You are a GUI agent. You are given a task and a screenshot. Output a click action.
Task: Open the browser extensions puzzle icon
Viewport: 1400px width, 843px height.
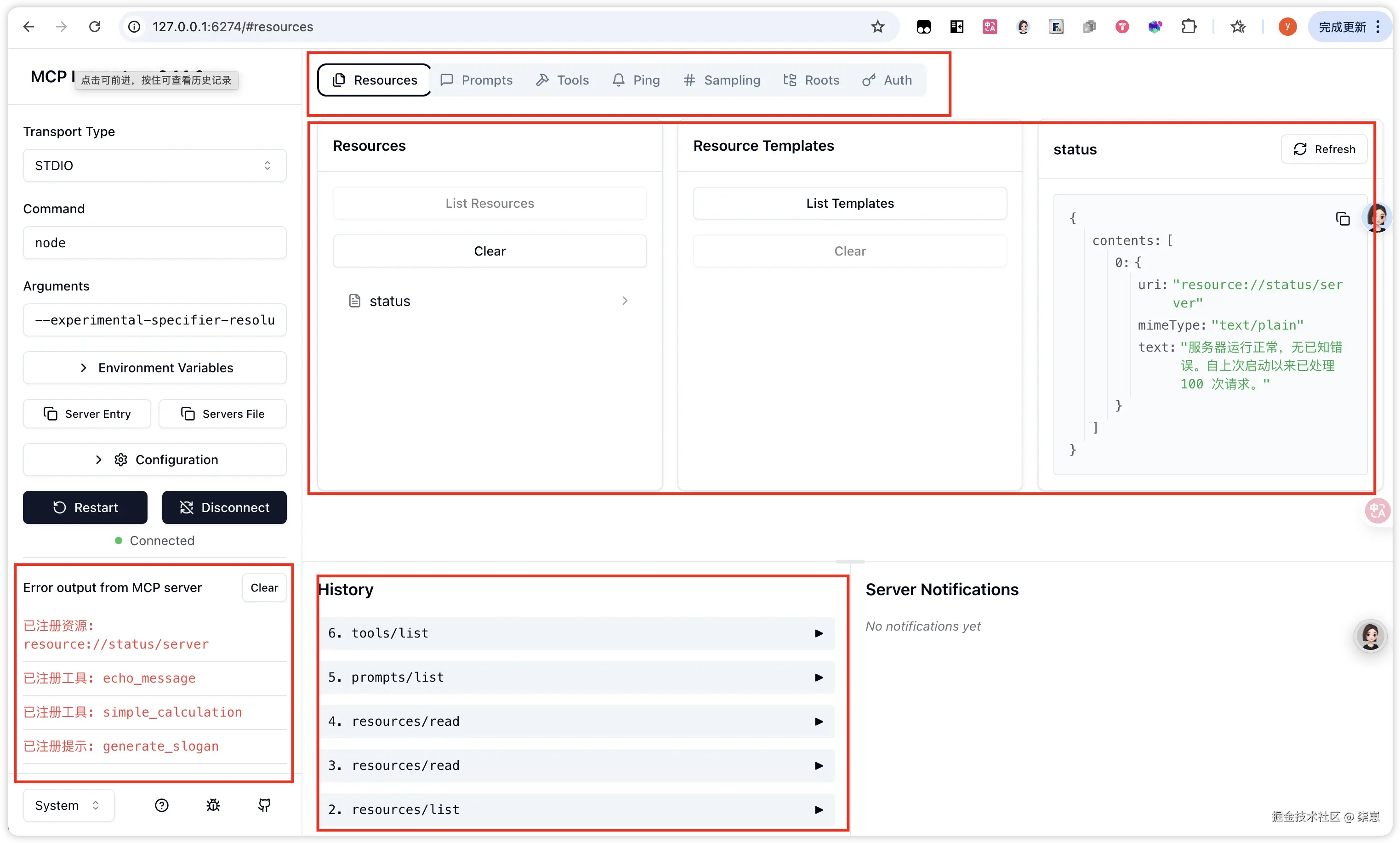tap(1188, 27)
